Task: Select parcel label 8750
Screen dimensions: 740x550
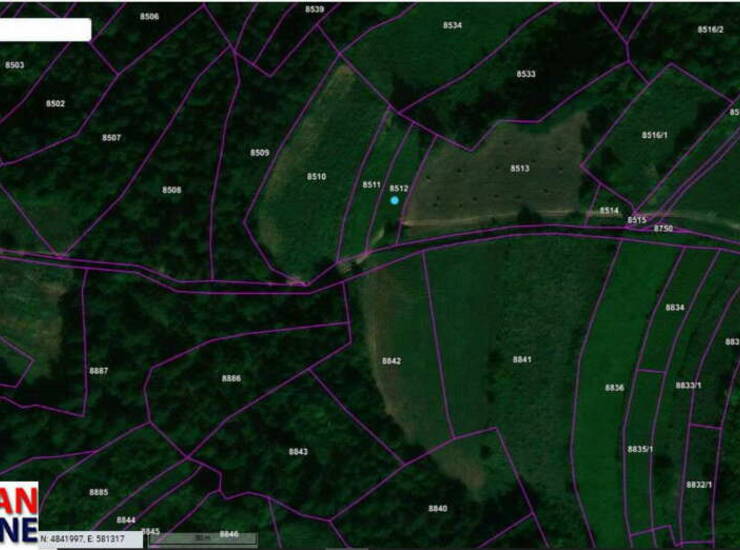Action: 663,228
